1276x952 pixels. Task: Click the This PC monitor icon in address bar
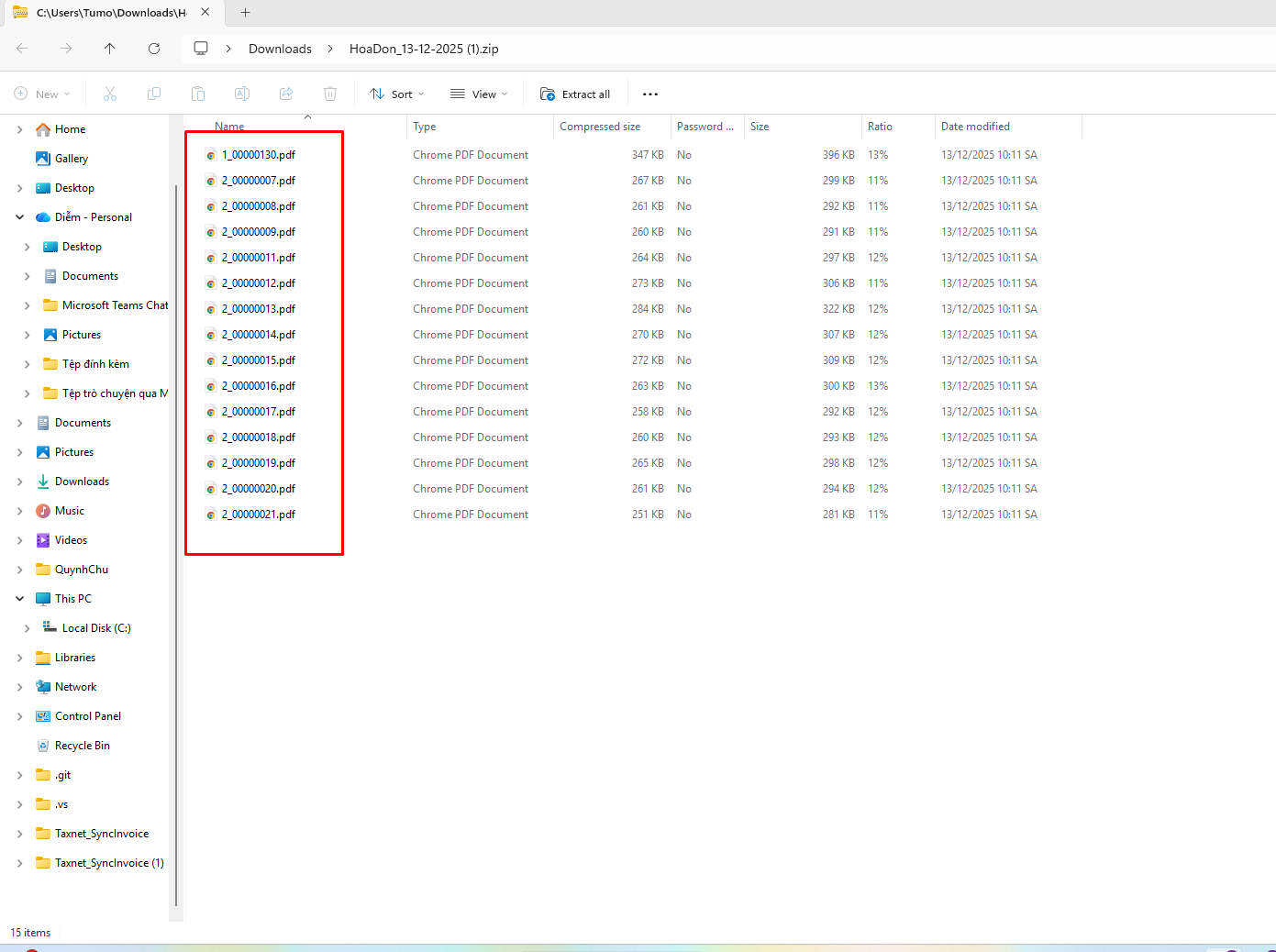(201, 49)
